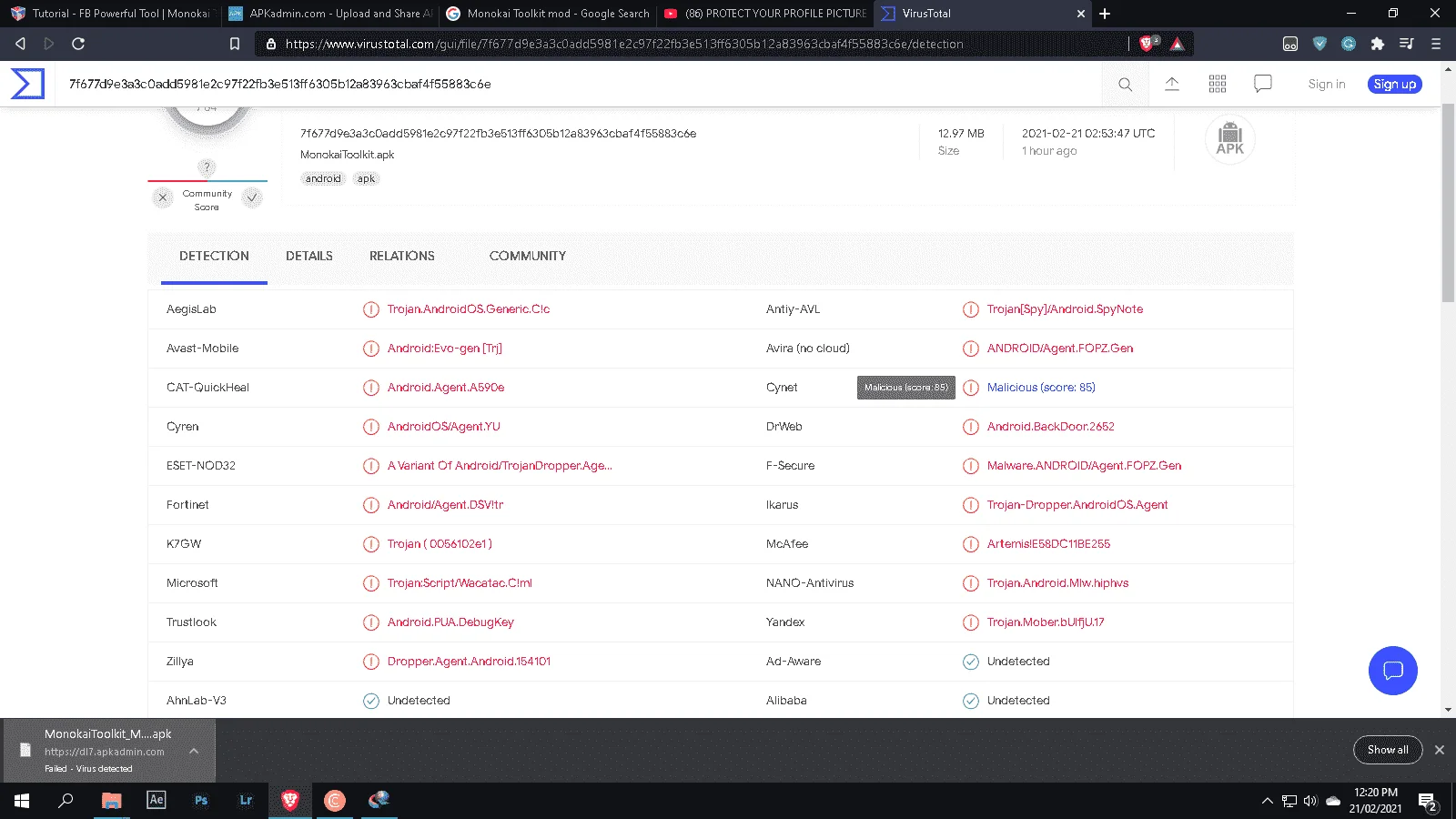
Task: Open the search magnifier icon in VirusTotal header
Action: pyautogui.click(x=1126, y=85)
